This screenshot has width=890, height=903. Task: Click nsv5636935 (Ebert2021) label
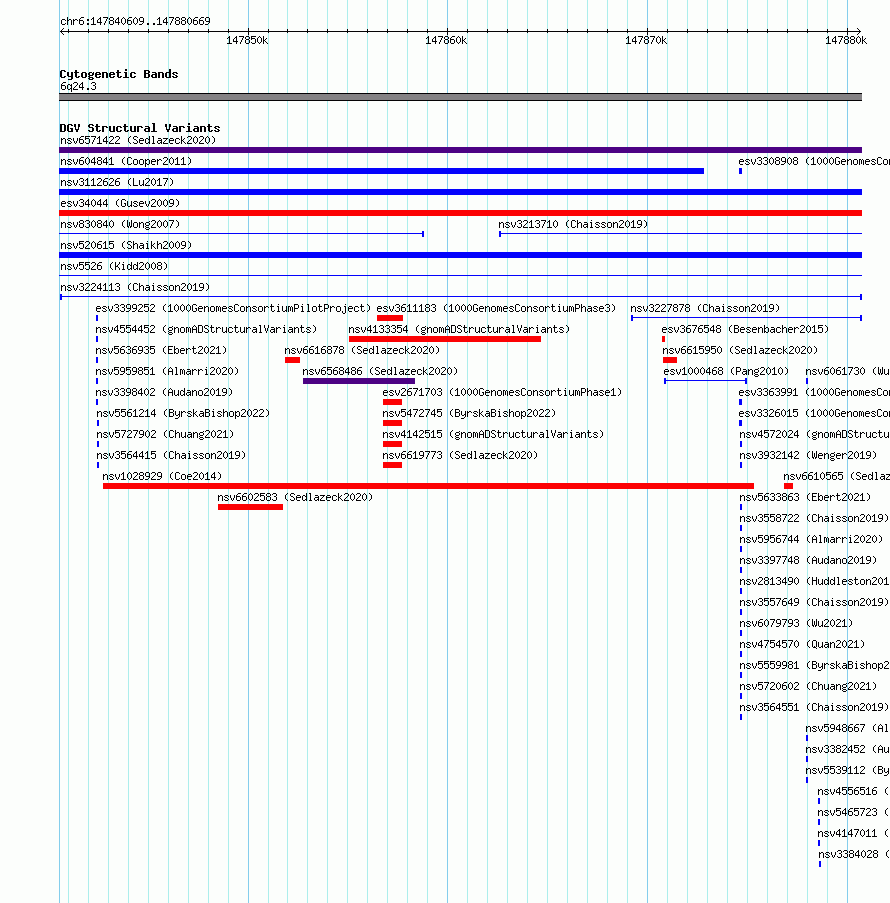161,350
